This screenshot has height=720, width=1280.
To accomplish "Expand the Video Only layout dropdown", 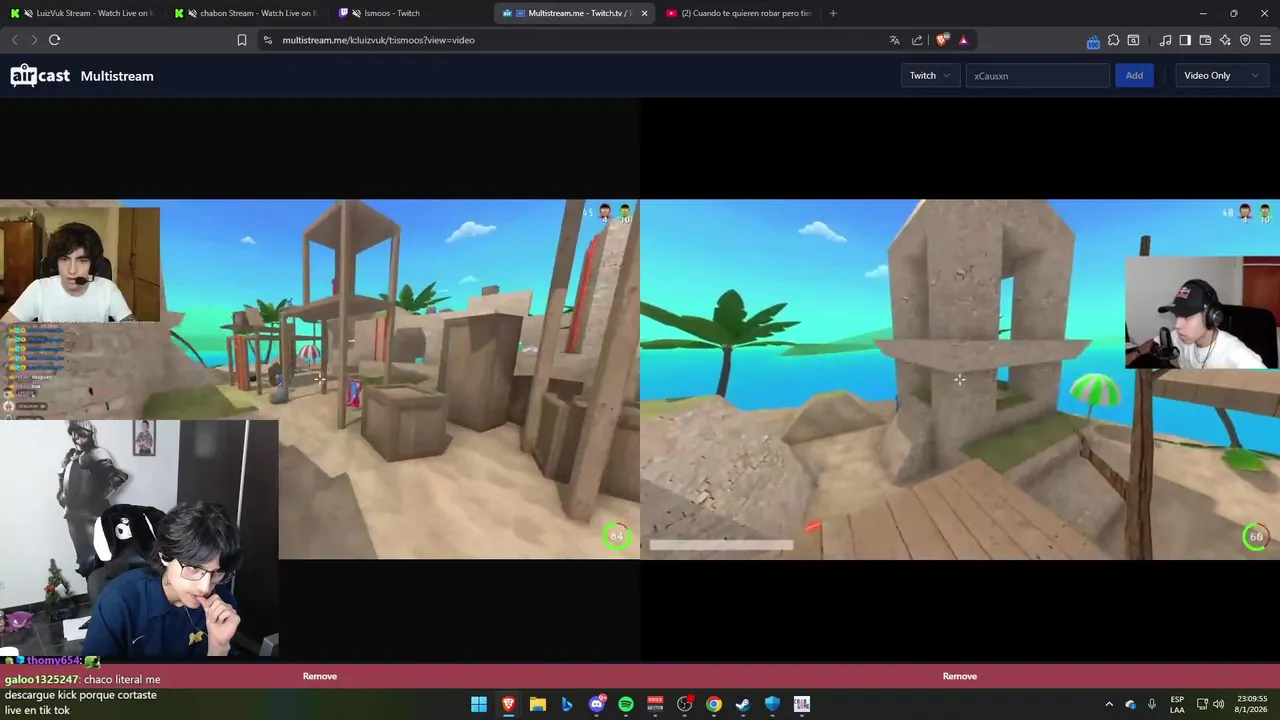I will click(1222, 76).
